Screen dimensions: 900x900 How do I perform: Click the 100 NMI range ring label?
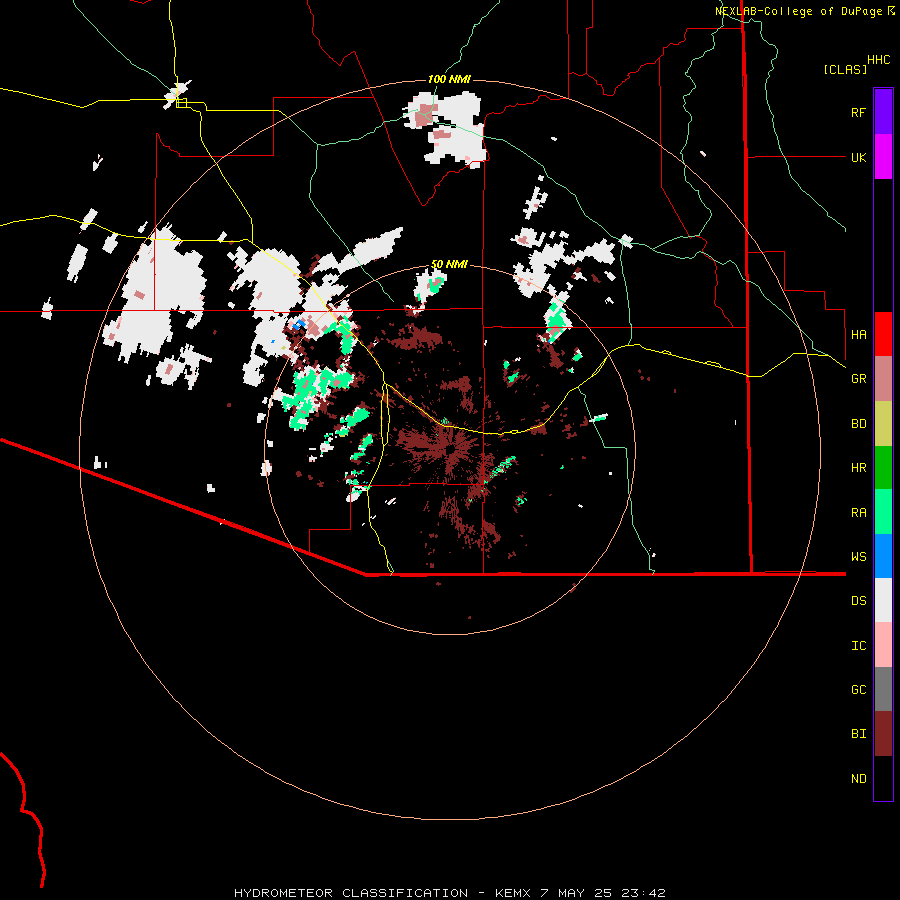(449, 79)
